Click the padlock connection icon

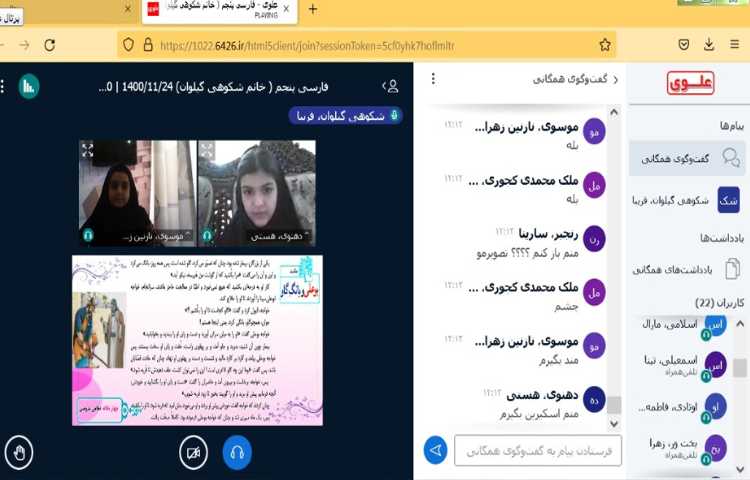pos(148,45)
